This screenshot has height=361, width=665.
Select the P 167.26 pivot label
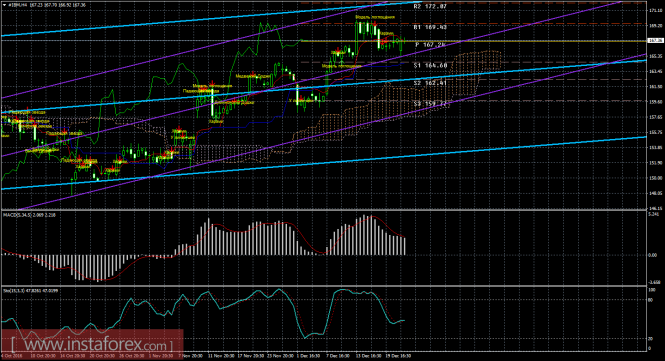(430, 45)
